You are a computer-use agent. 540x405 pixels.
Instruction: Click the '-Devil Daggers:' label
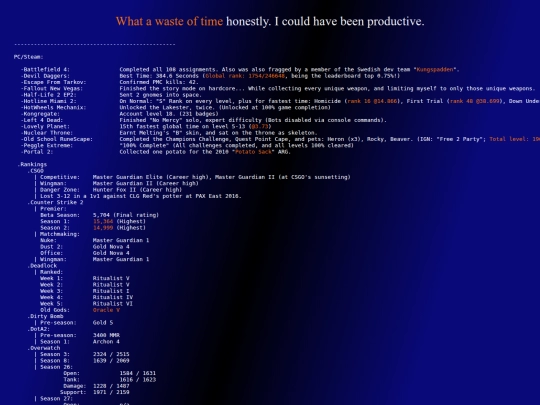pyautogui.click(x=45, y=76)
